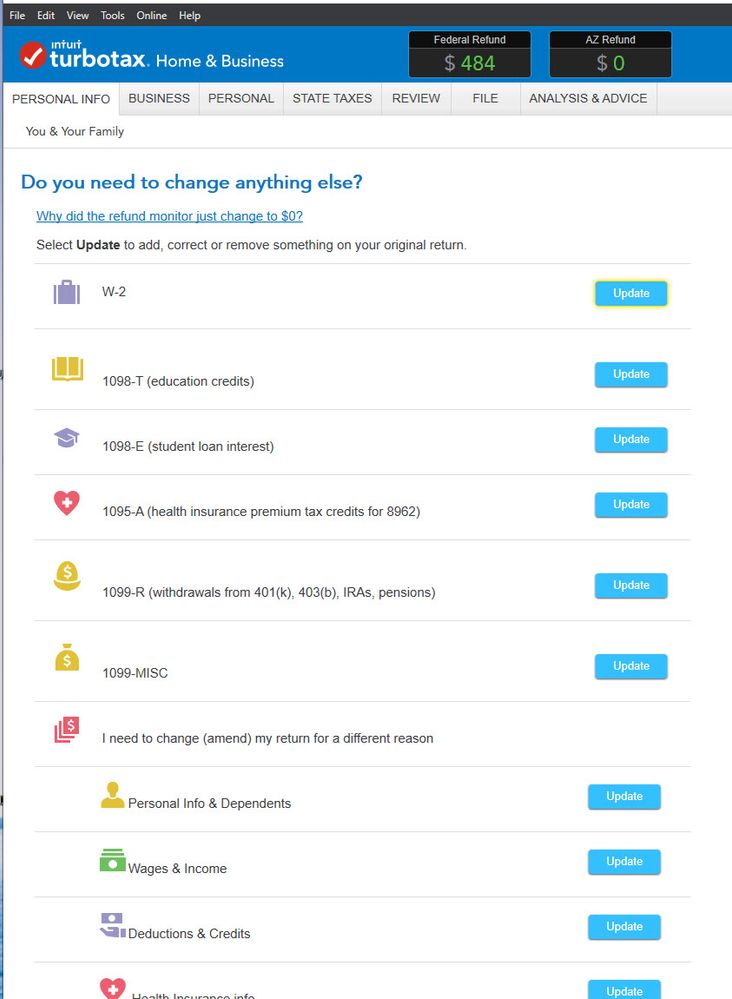Click the 1095-A heart icon
732x999 pixels.
point(66,503)
